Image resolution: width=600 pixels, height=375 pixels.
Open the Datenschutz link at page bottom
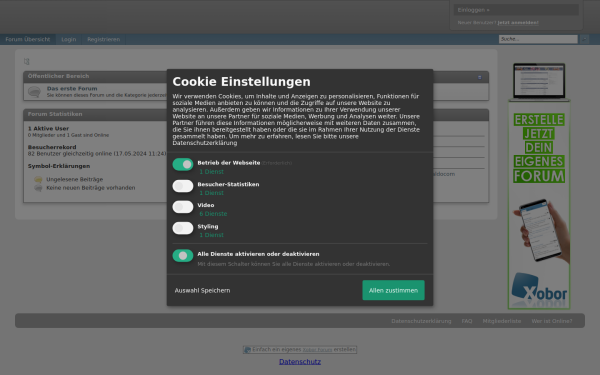click(x=300, y=362)
